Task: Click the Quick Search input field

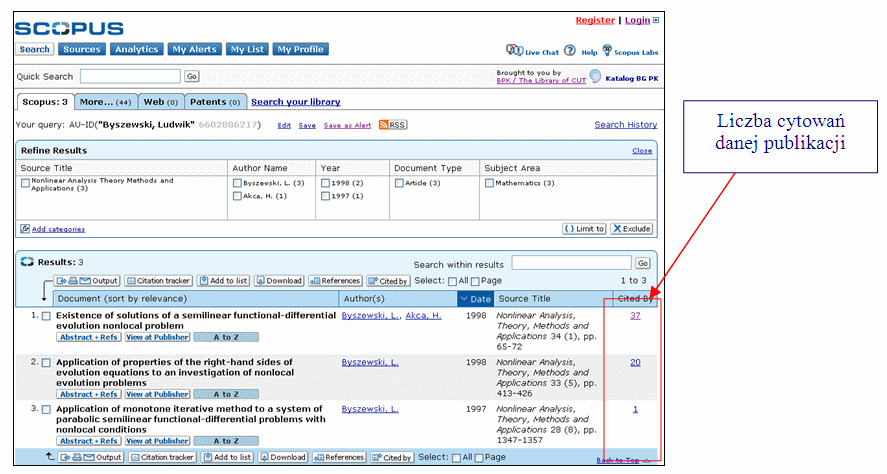Action: [130, 76]
